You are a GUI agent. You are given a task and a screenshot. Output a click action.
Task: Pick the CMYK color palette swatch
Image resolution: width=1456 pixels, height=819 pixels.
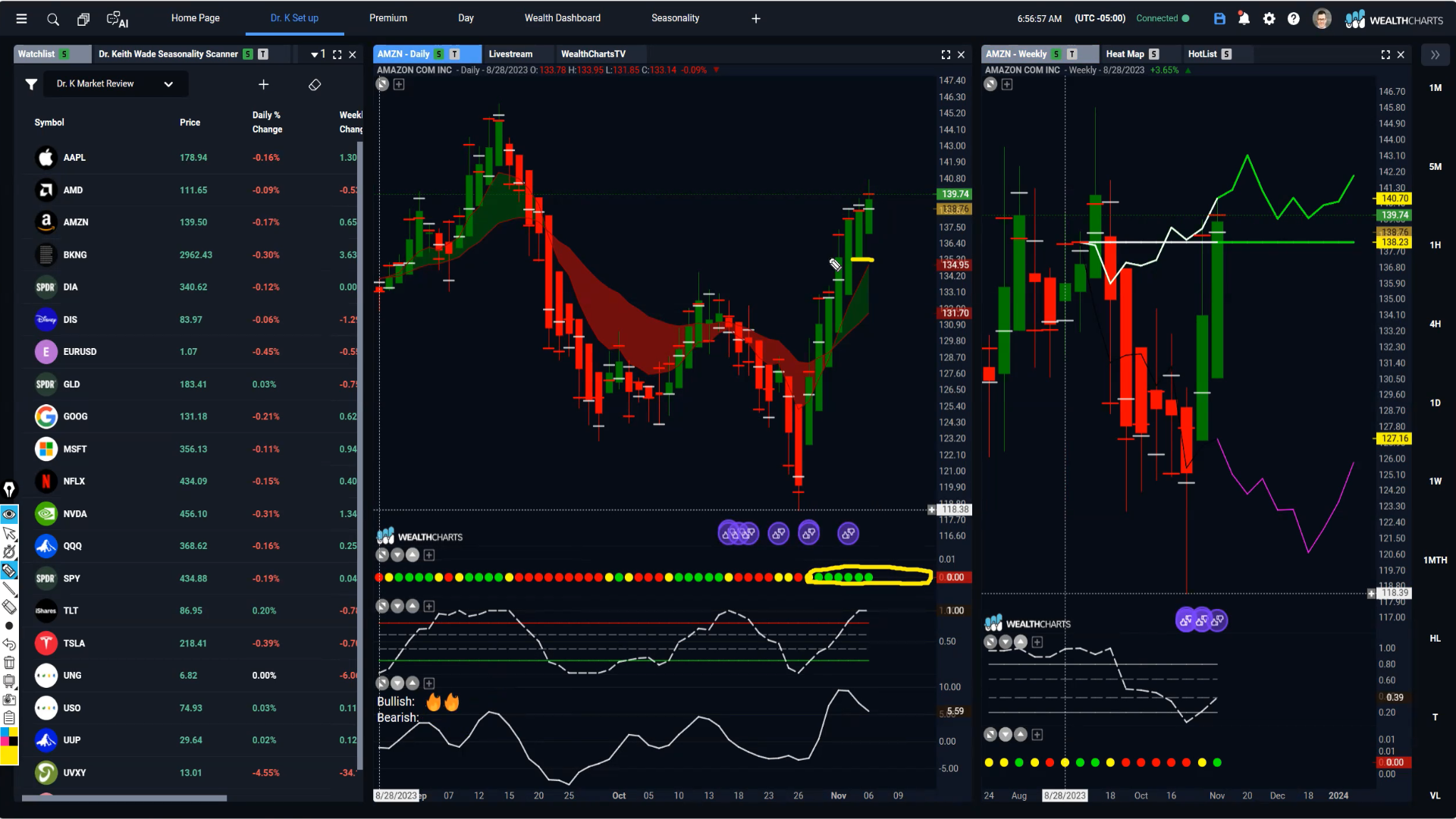9,736
